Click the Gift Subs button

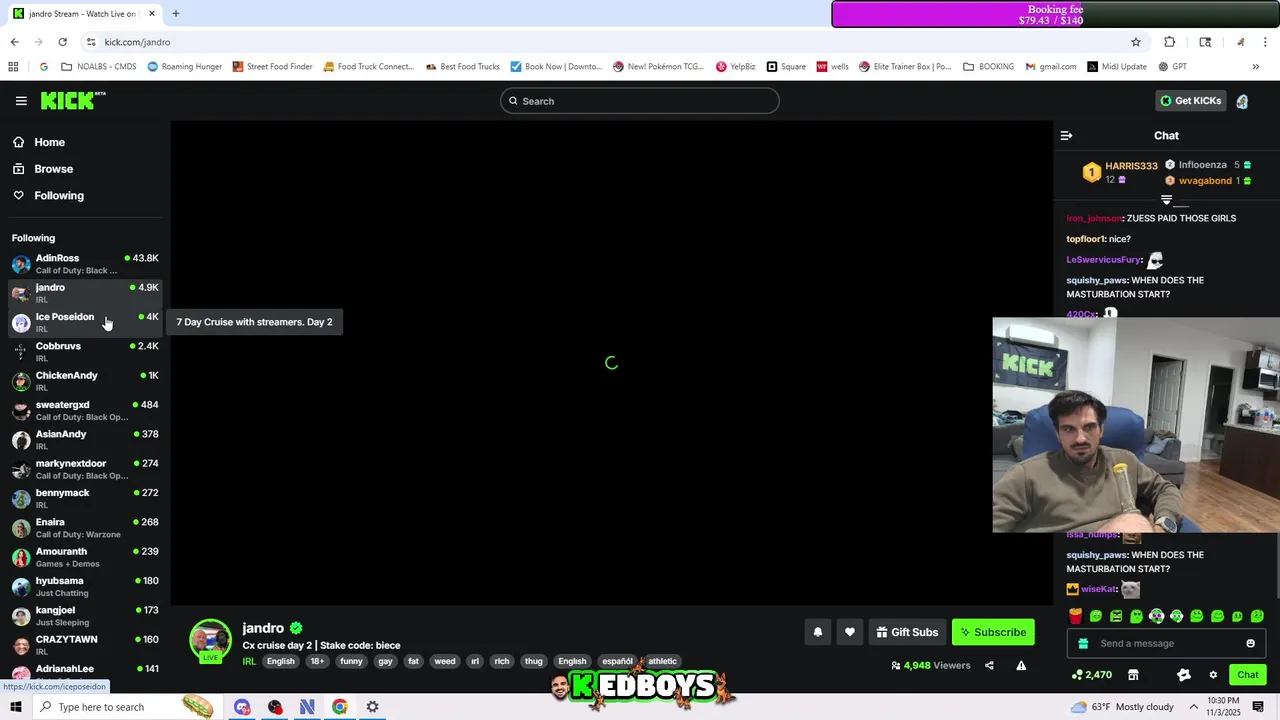[x=907, y=632]
